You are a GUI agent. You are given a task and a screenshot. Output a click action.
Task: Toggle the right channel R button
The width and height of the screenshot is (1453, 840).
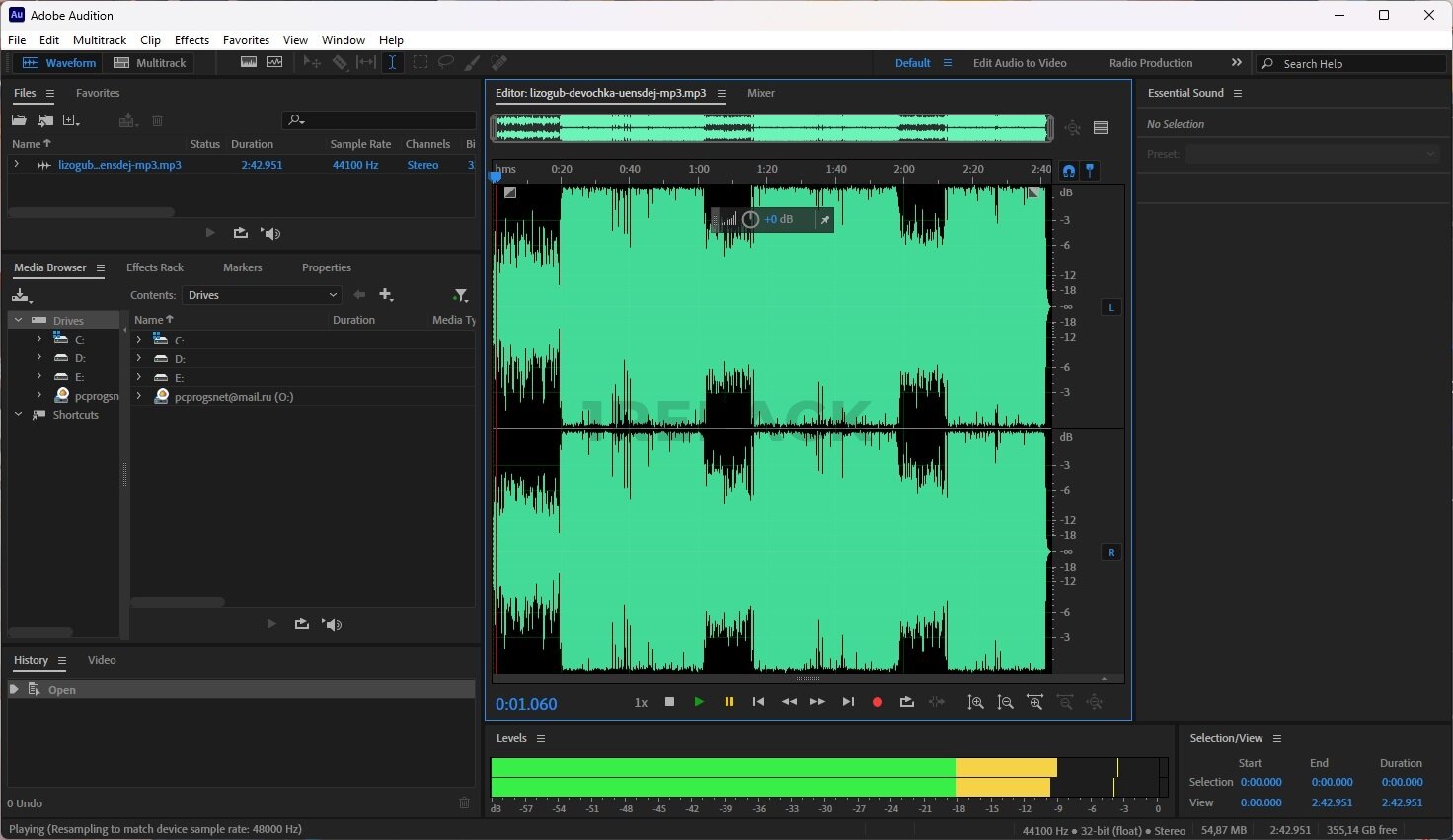pos(1111,552)
